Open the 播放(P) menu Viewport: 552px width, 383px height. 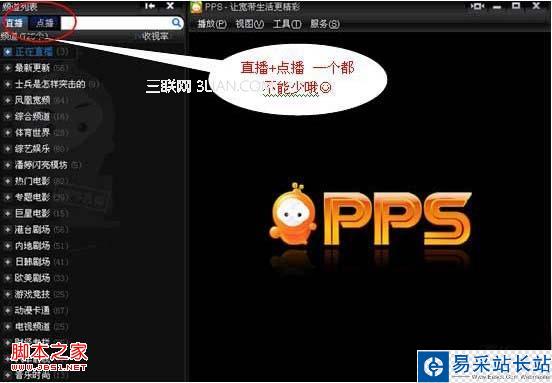point(212,24)
